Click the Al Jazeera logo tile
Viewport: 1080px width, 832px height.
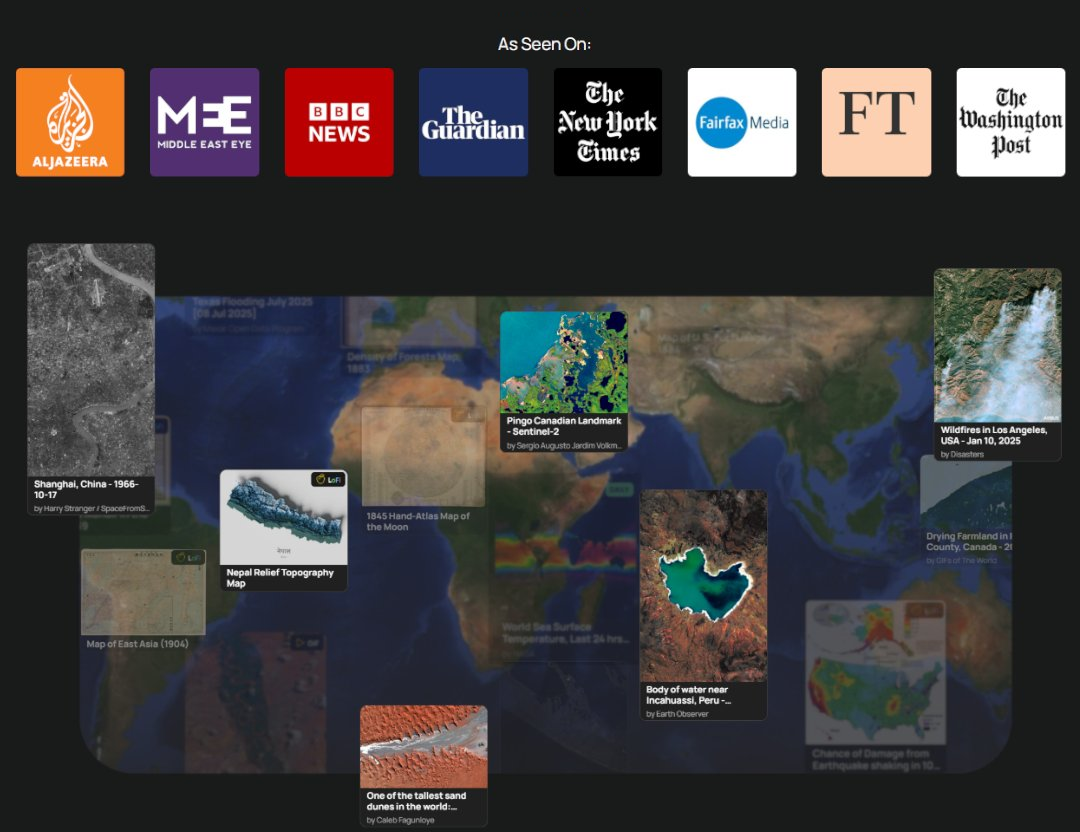(70, 122)
